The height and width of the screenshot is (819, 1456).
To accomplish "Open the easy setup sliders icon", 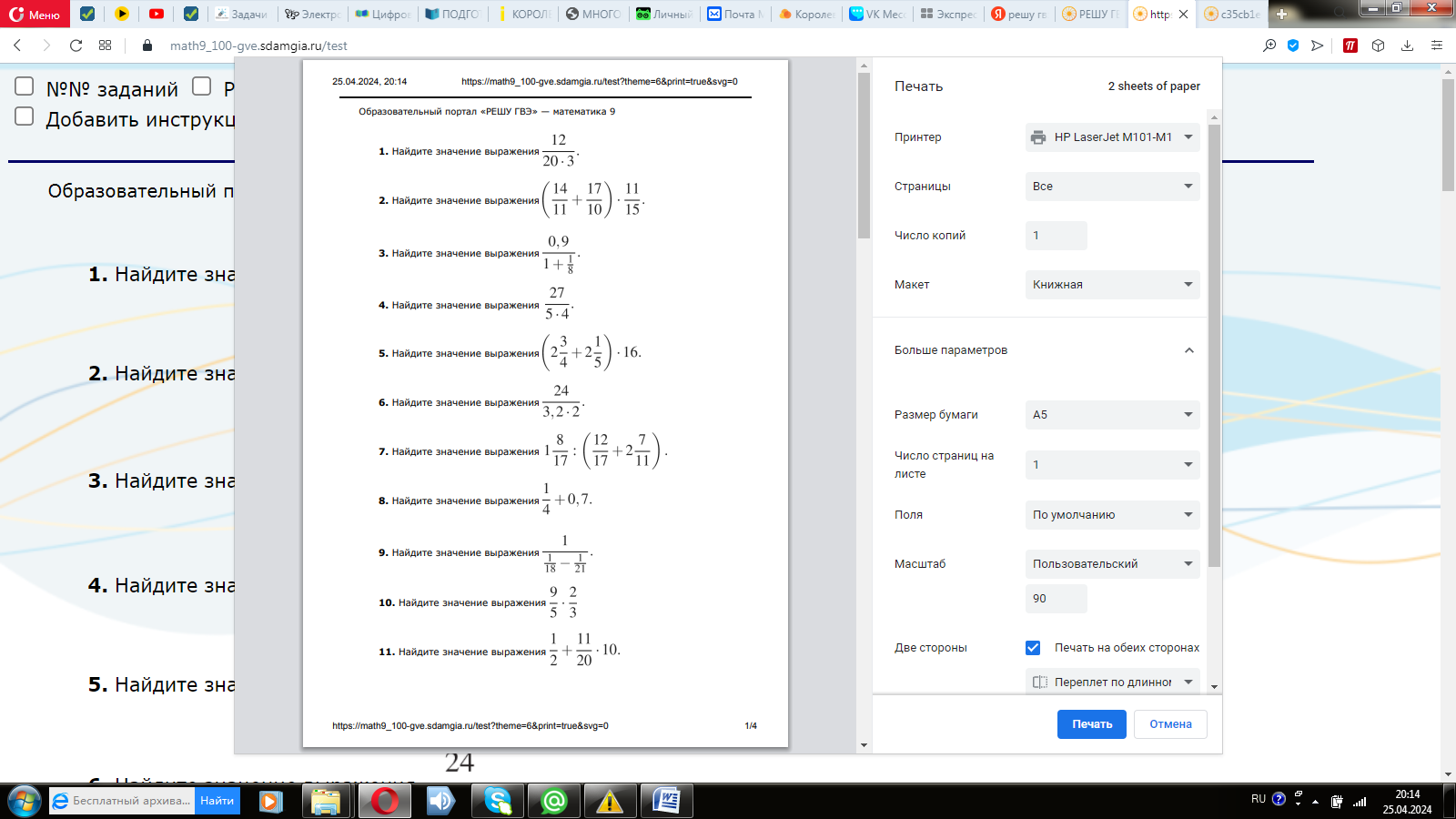I will click(x=1437, y=45).
